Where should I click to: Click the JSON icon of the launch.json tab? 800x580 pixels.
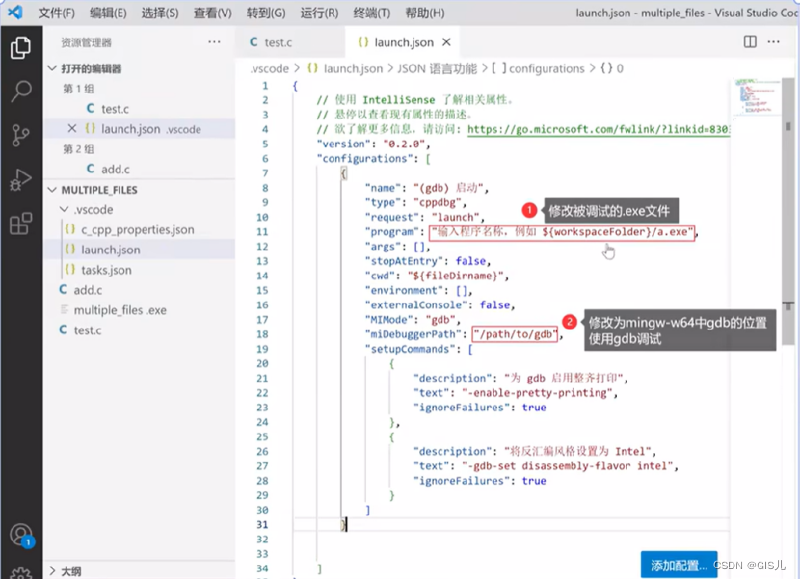coord(363,42)
